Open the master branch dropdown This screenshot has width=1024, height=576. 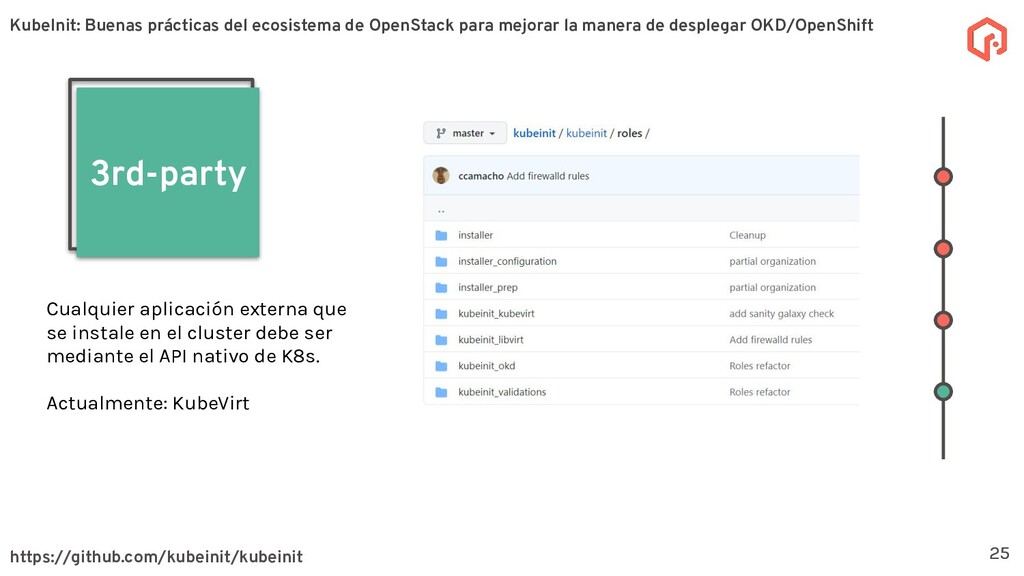(x=465, y=133)
